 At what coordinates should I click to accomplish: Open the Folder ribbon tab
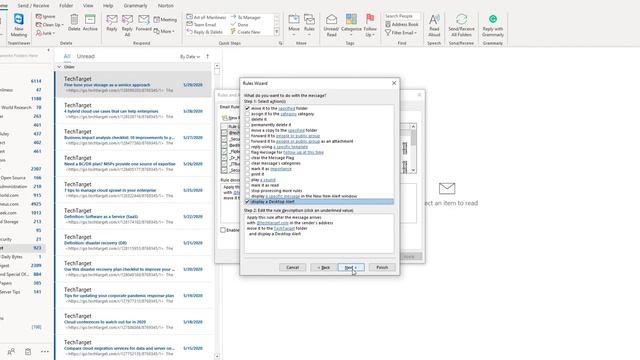pos(66,6)
